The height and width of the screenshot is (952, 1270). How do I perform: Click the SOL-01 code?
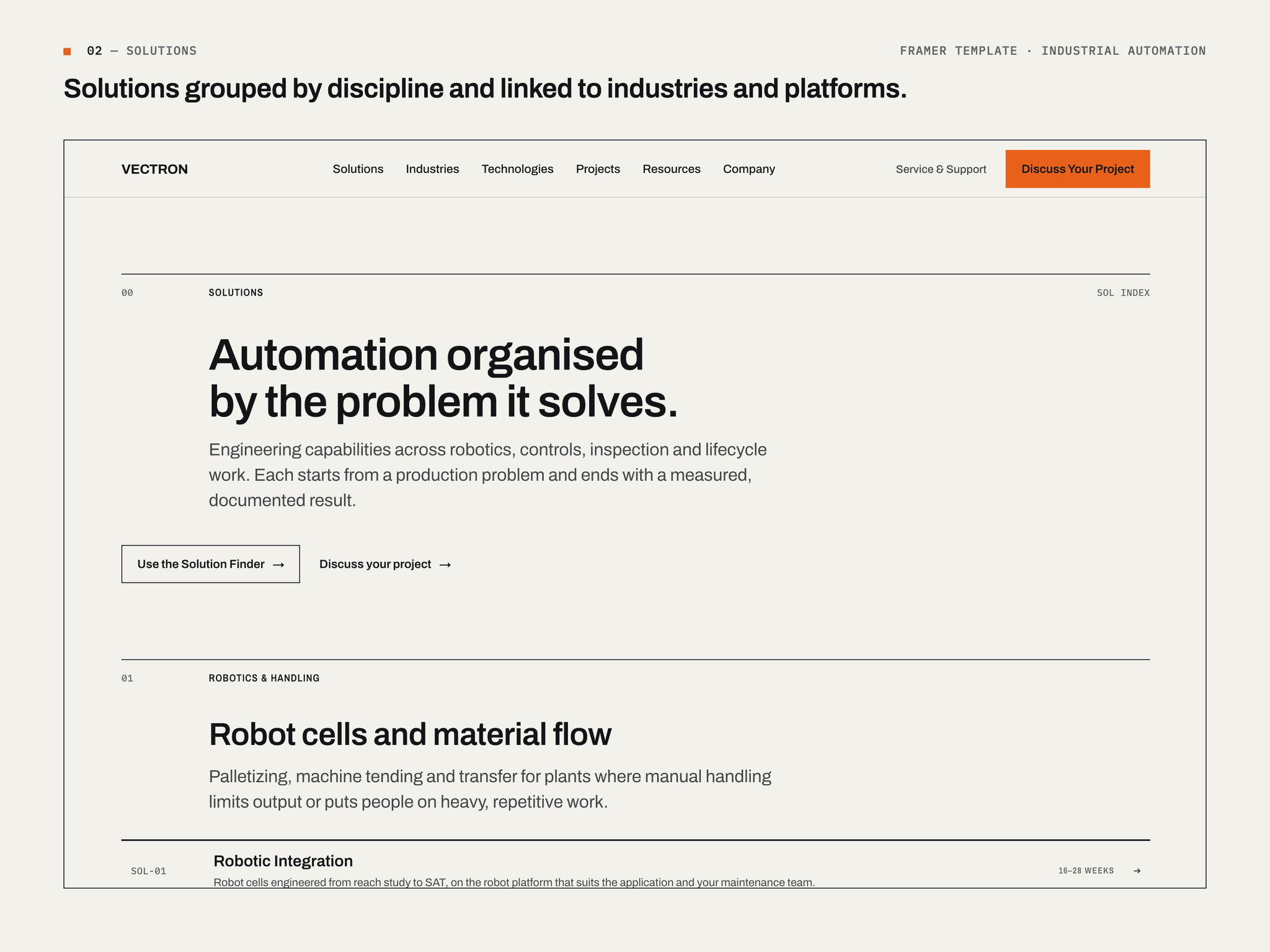coord(149,871)
